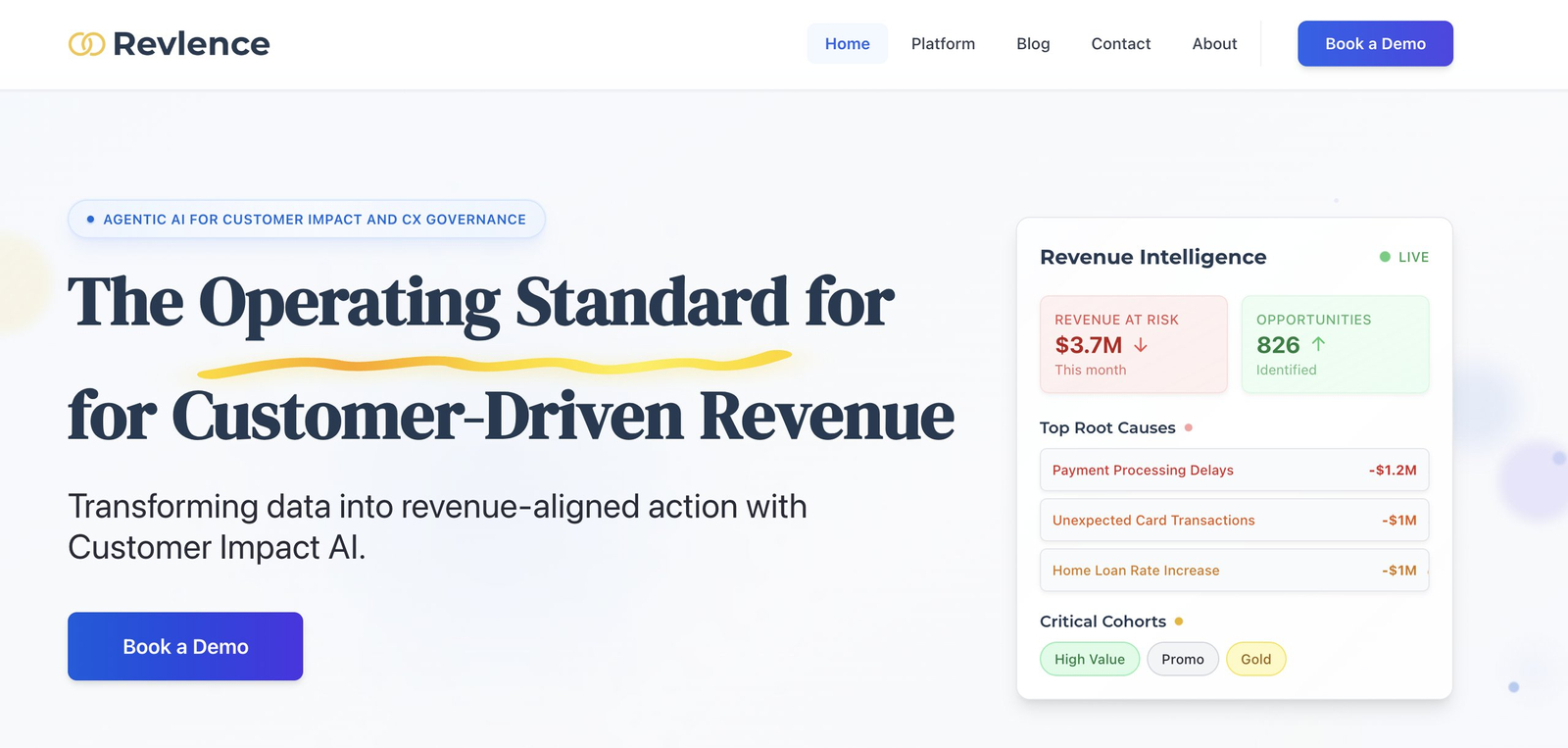
Task: Open the Blog page link
Action: coord(1033,44)
